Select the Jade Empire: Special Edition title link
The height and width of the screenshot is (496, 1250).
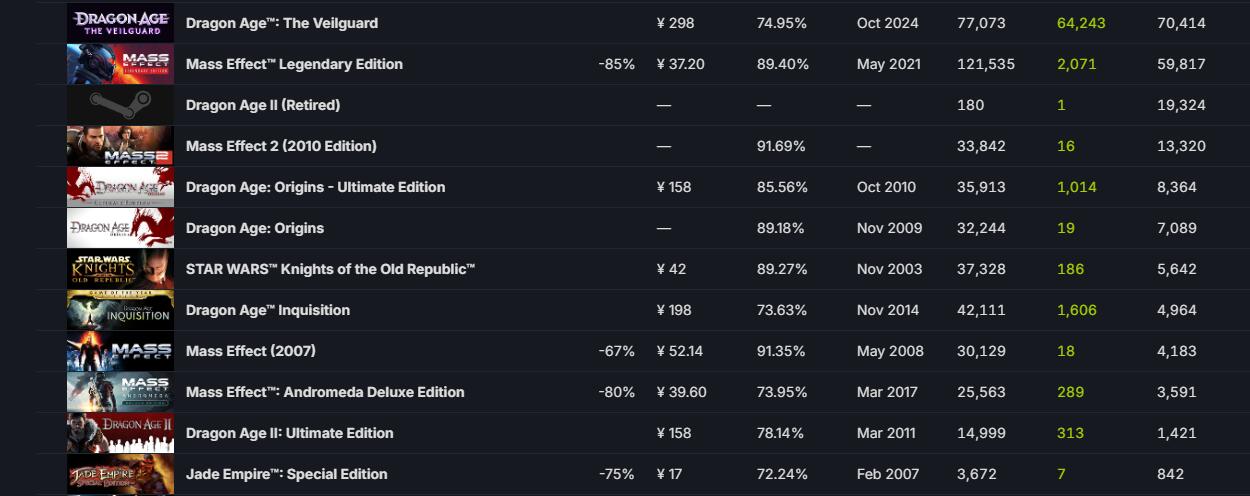286,474
